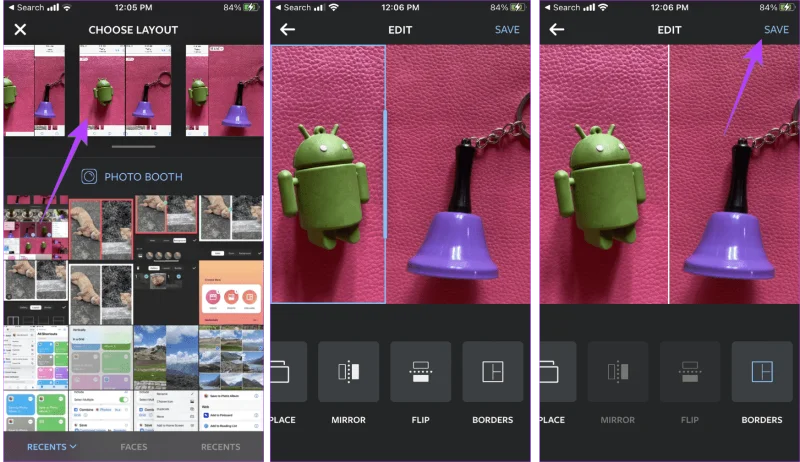Tap the active MIRROR tool on second screen
Image resolution: width=800 pixels, height=462 pixels.
coord(348,372)
